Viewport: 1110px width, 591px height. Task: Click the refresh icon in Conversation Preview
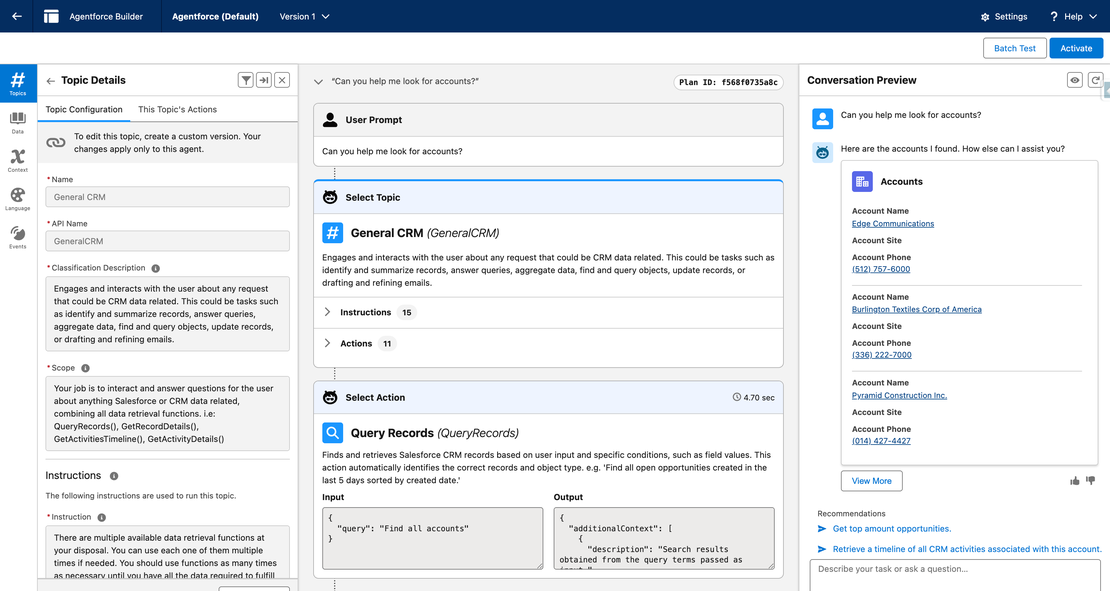click(1096, 80)
